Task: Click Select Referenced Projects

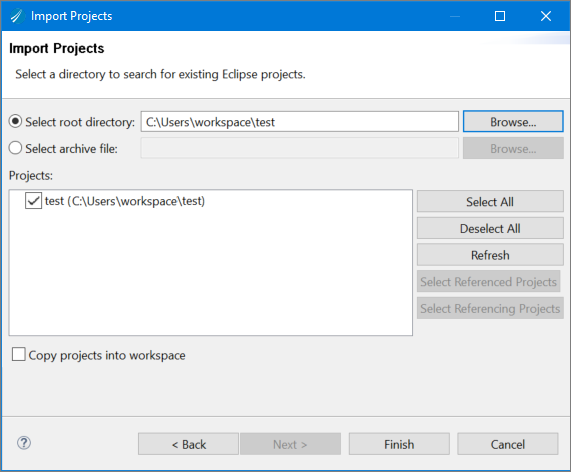Action: coord(488,282)
